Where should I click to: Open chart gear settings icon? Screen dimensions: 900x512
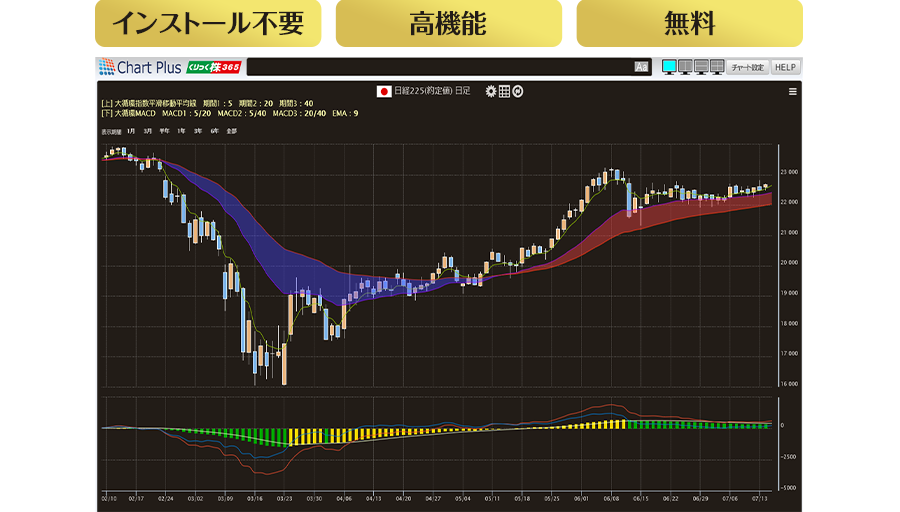click(x=491, y=91)
